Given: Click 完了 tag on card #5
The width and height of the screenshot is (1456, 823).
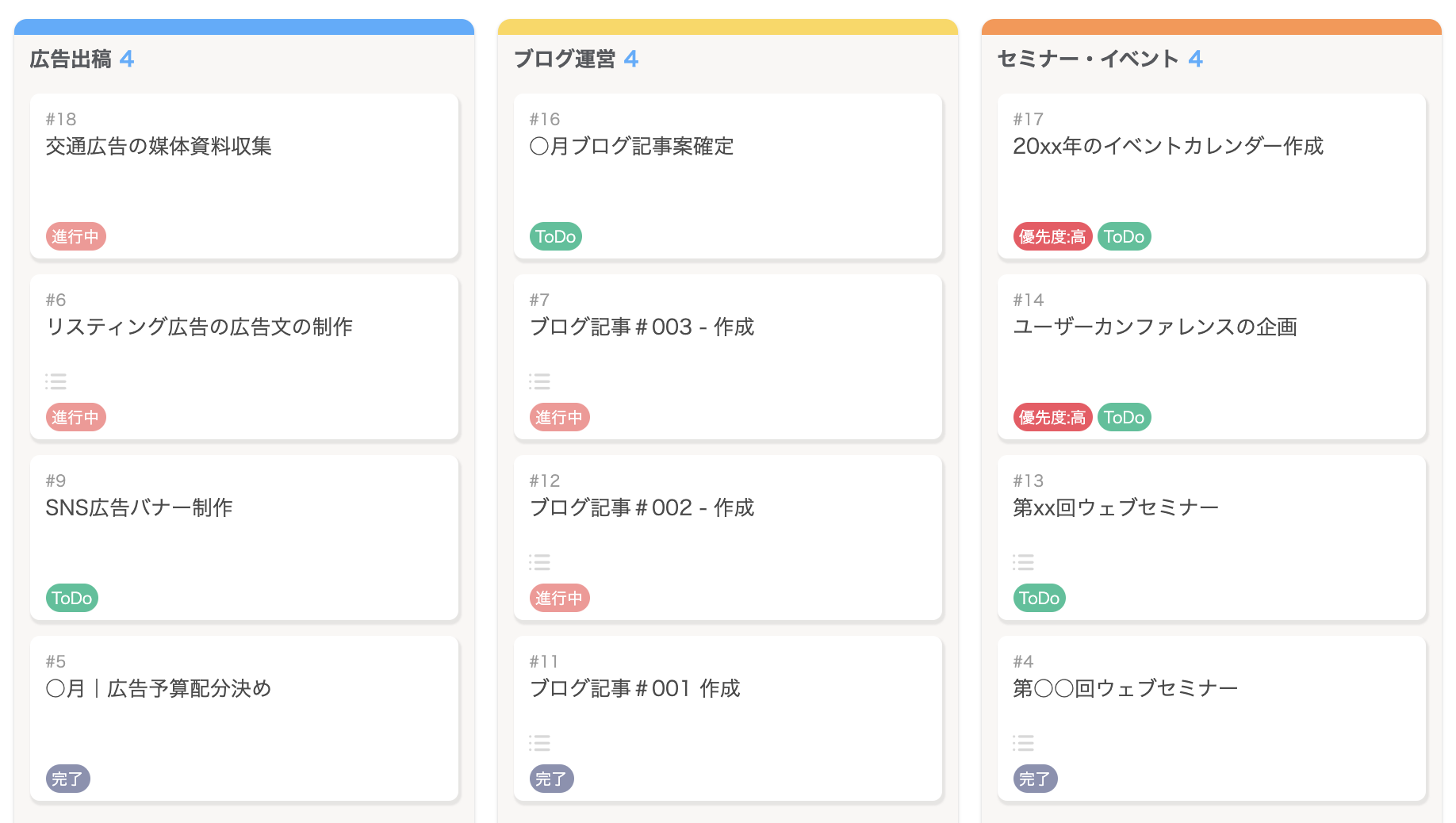Looking at the screenshot, I should [67, 779].
